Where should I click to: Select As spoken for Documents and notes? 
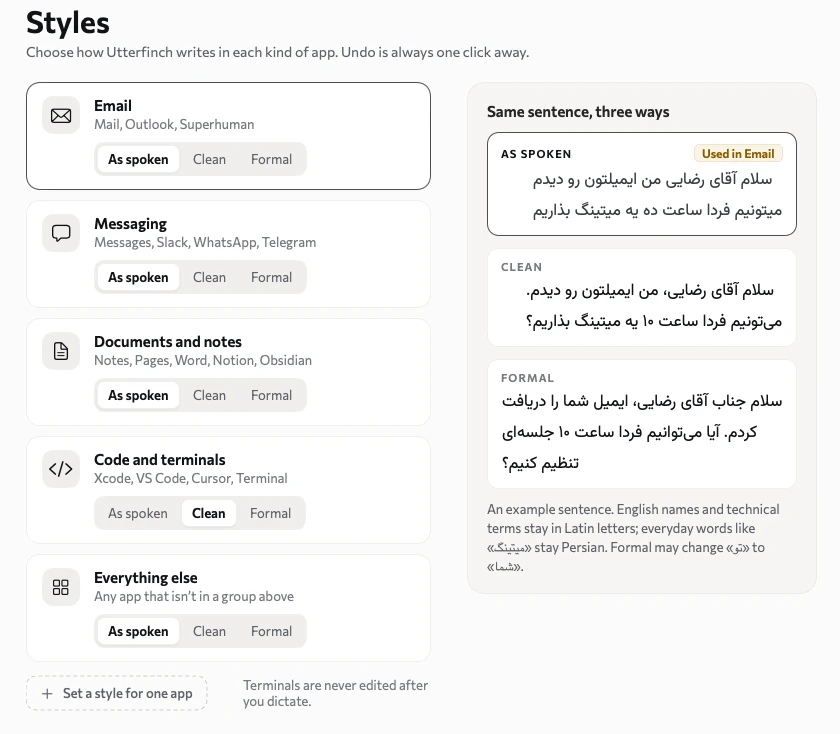pos(138,395)
